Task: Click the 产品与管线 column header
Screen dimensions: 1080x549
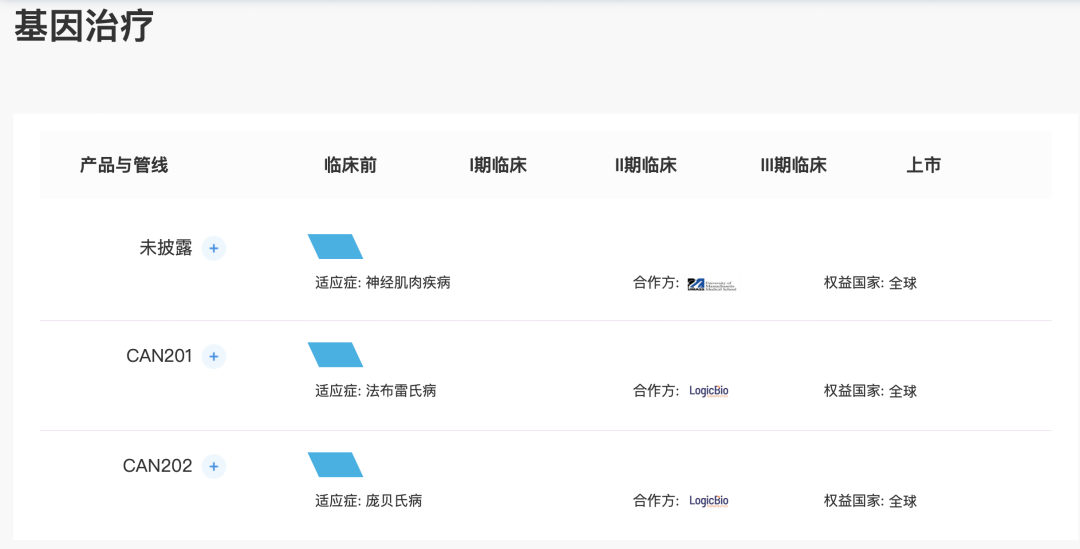Action: tap(124, 165)
